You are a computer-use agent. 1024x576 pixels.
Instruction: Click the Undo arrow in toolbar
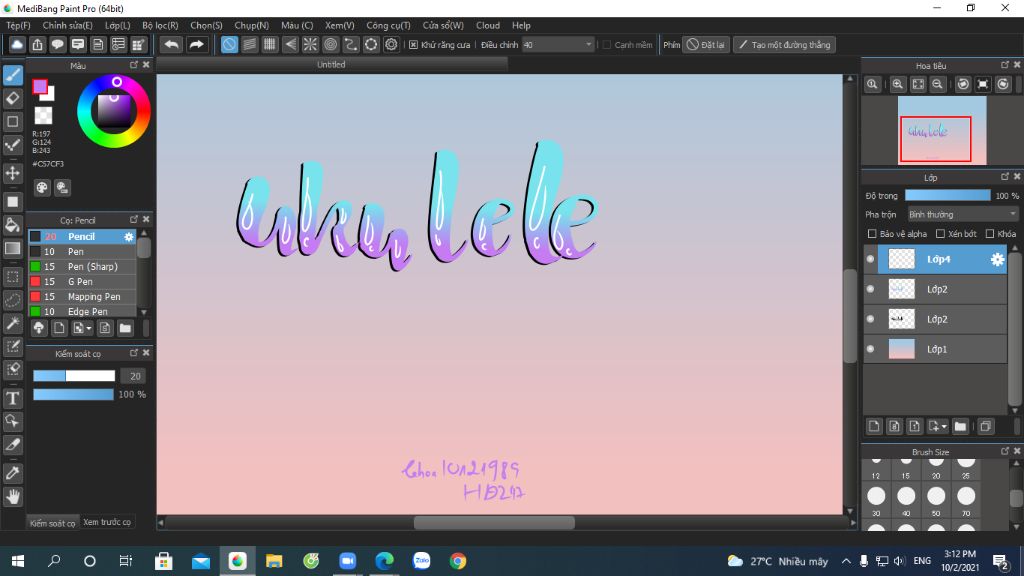pyautogui.click(x=172, y=44)
